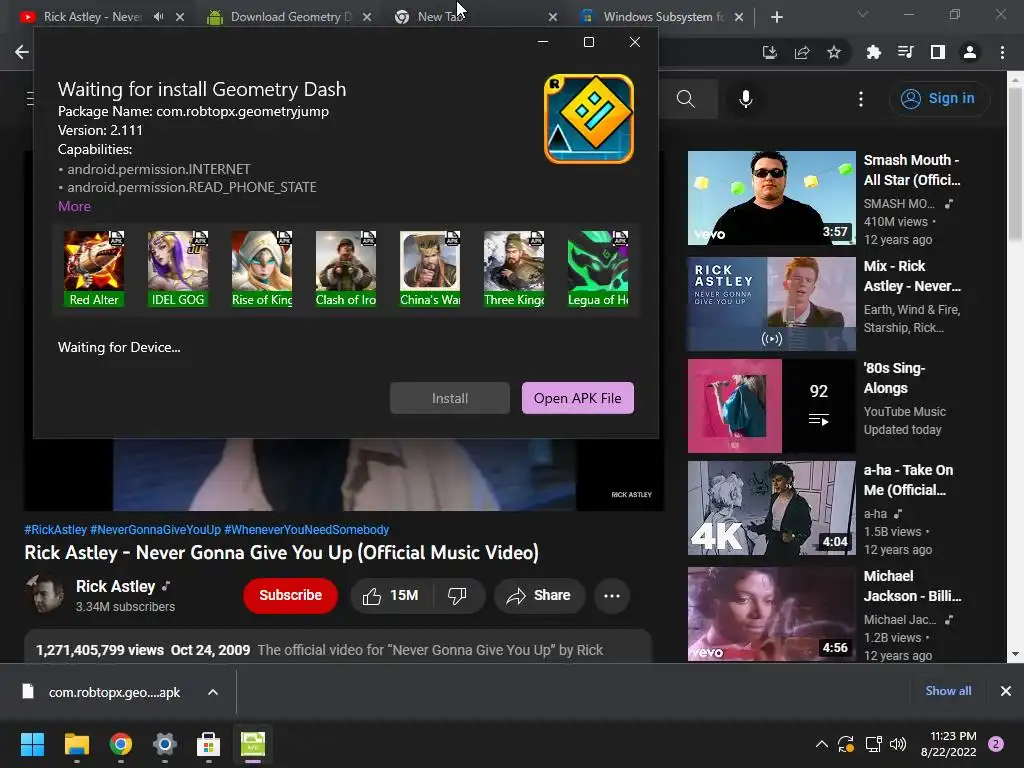
Task: Open Settings gear from the taskbar
Action: (165, 744)
